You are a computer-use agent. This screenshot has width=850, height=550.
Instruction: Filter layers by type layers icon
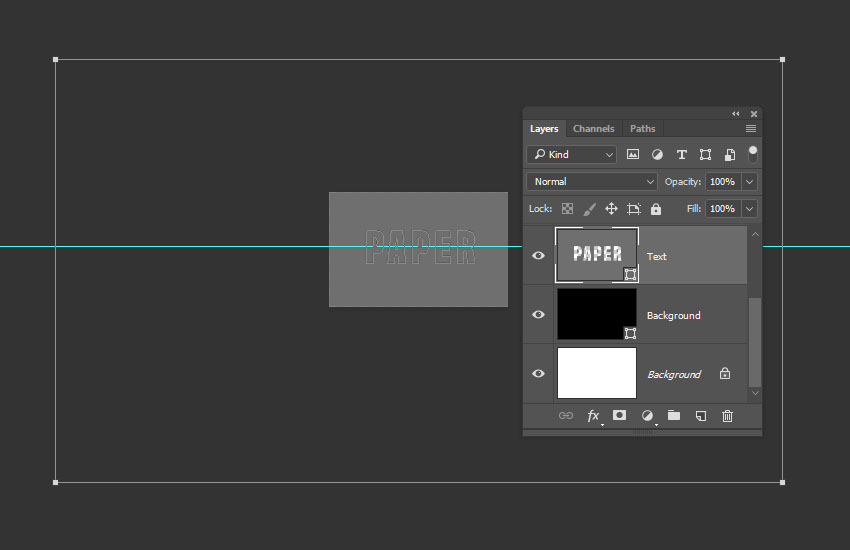click(x=681, y=154)
